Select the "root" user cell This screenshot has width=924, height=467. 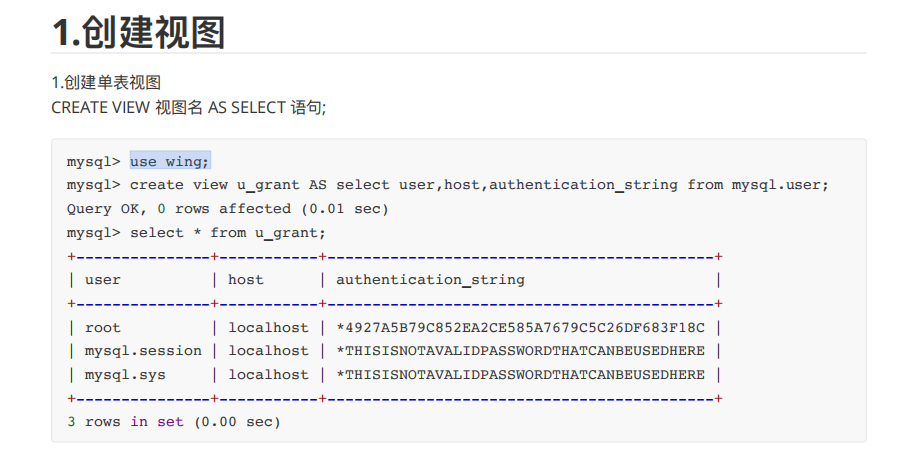click(x=103, y=328)
